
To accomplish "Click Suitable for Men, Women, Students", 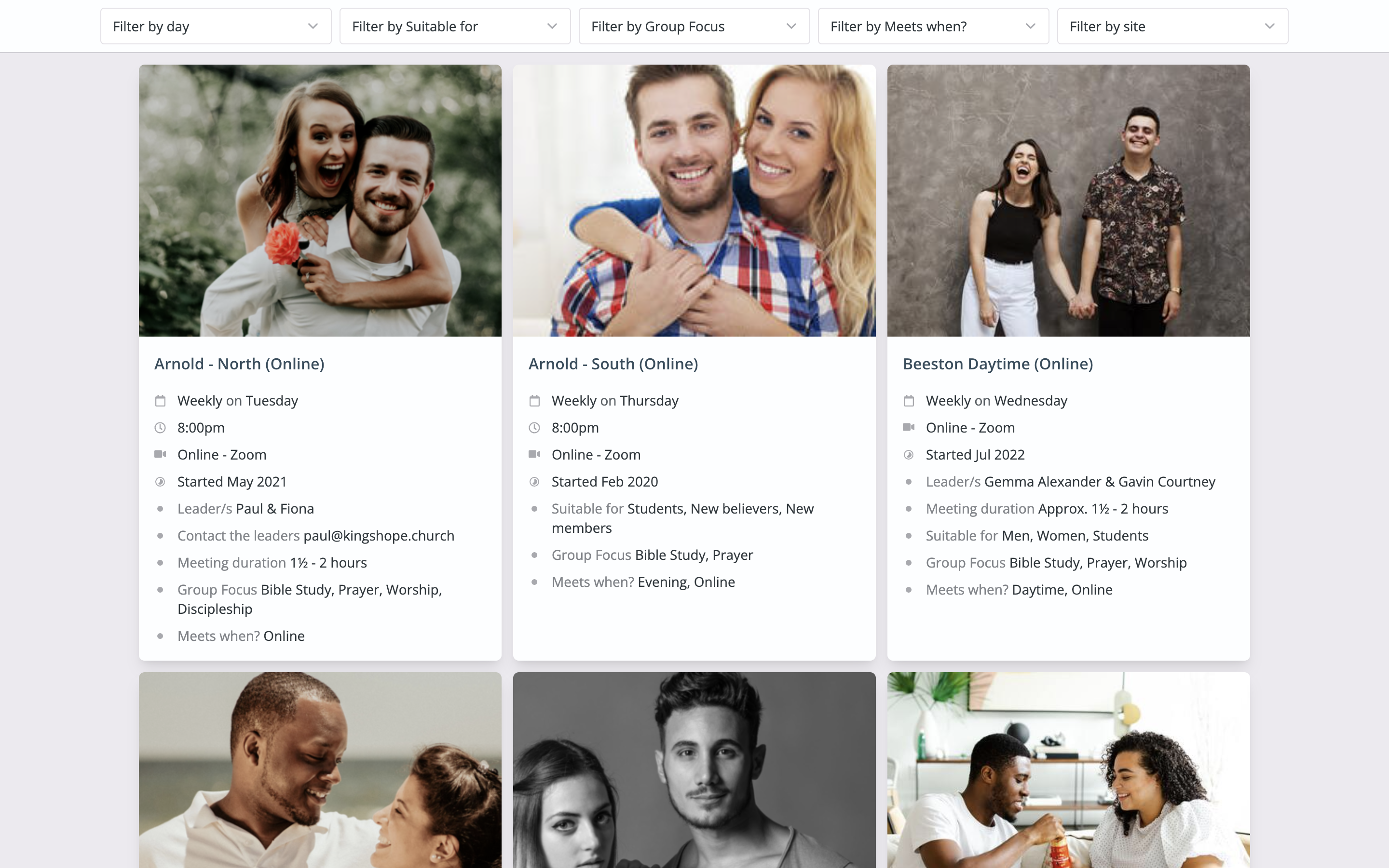I will (1037, 536).
